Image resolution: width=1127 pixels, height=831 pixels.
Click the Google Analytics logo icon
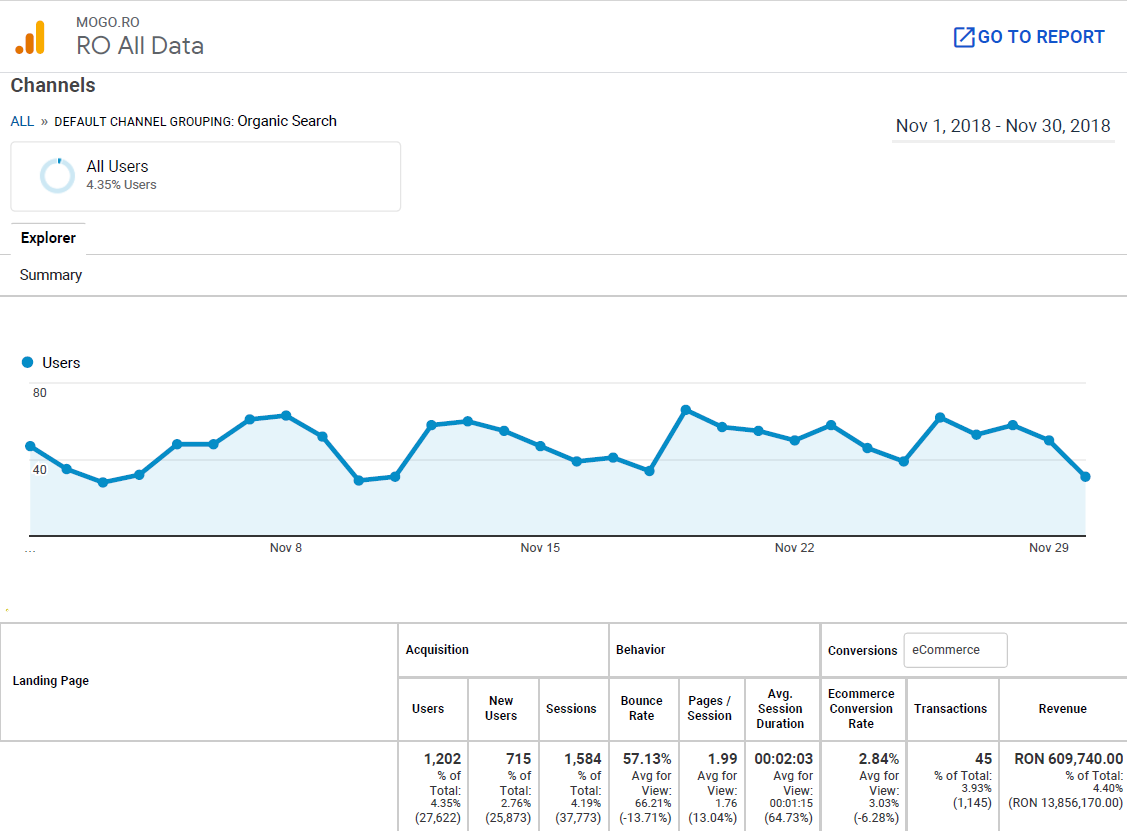click(31, 37)
